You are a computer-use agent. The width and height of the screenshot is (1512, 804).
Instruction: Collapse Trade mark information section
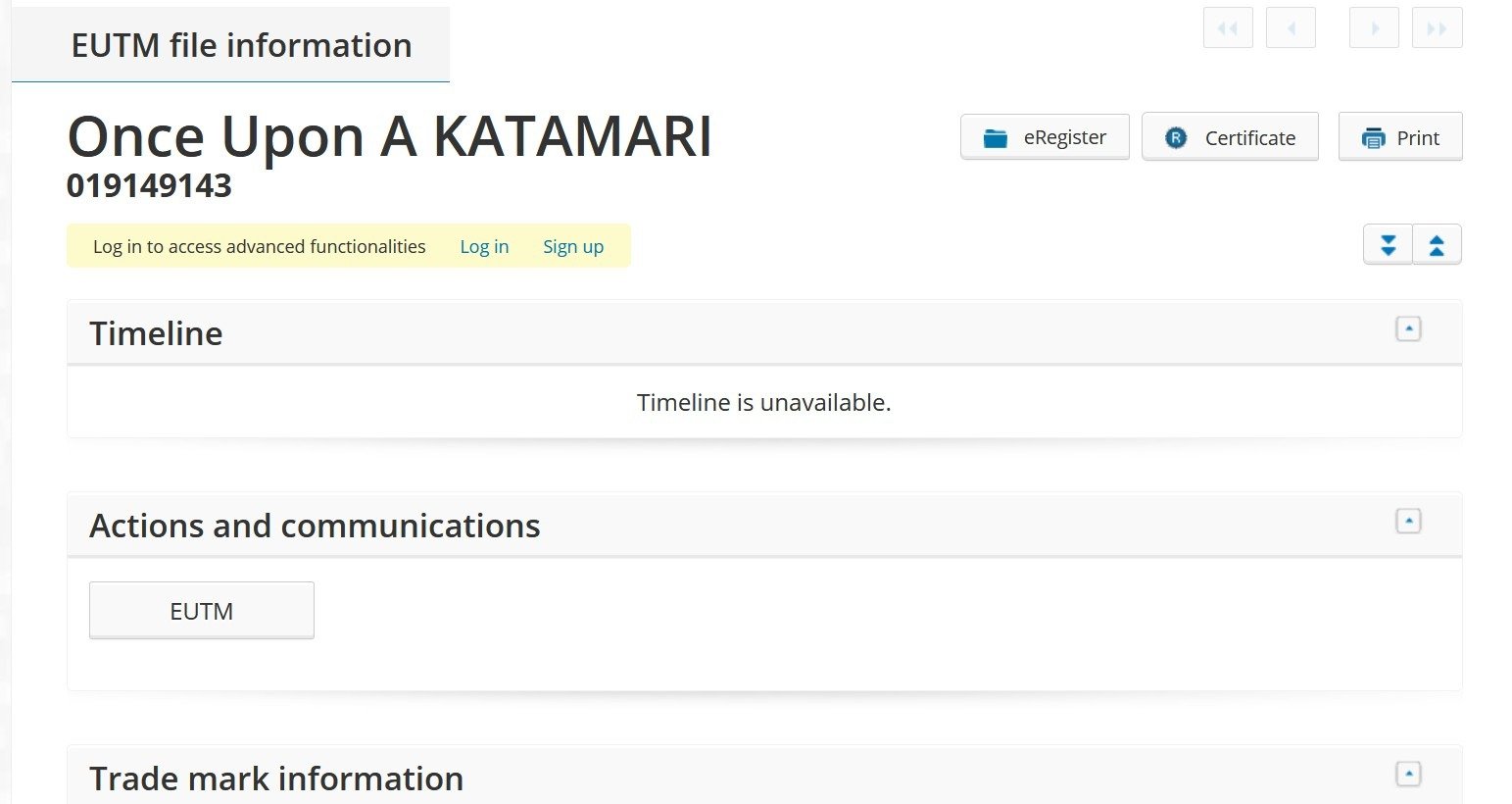tap(1408, 775)
